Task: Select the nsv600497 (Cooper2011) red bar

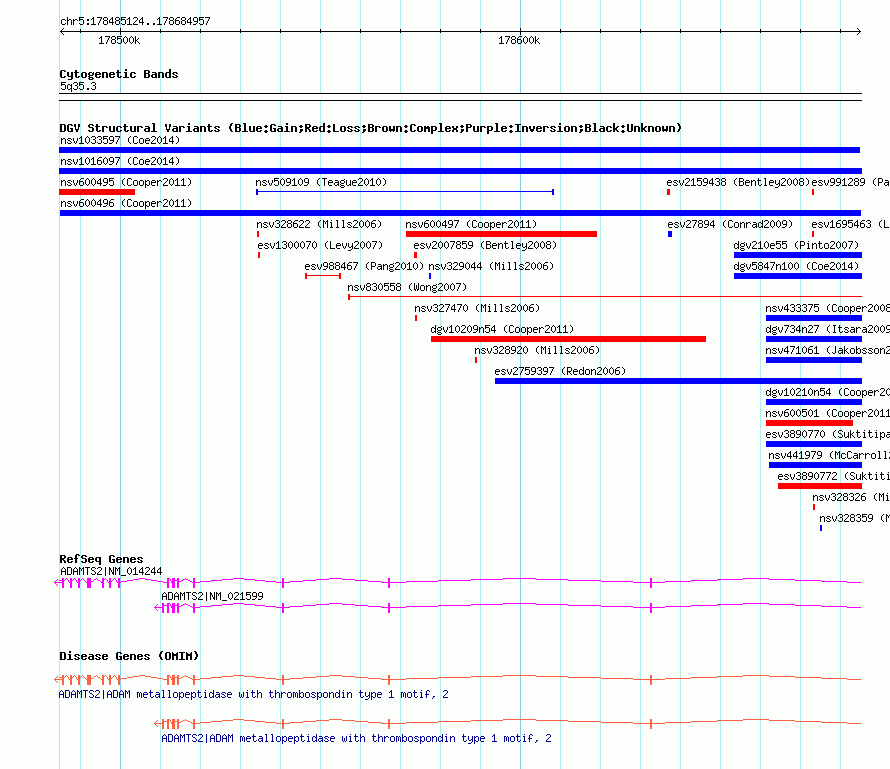Action: 501,234
